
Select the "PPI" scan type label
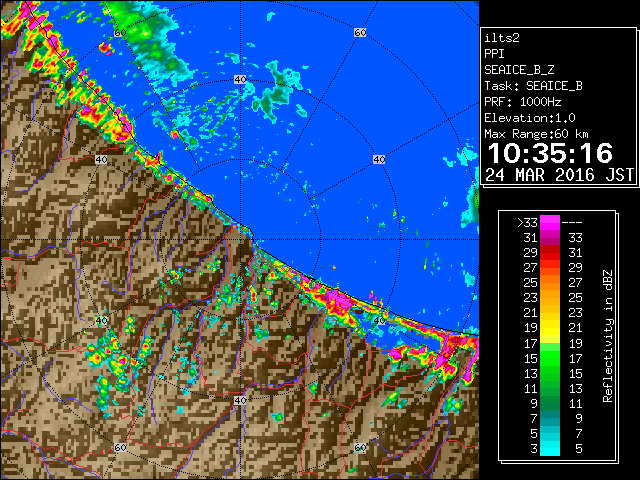494,54
